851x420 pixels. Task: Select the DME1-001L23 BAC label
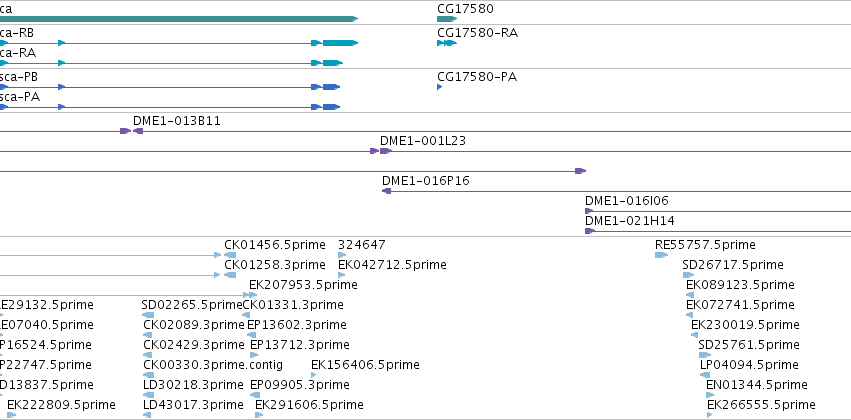pos(423,141)
